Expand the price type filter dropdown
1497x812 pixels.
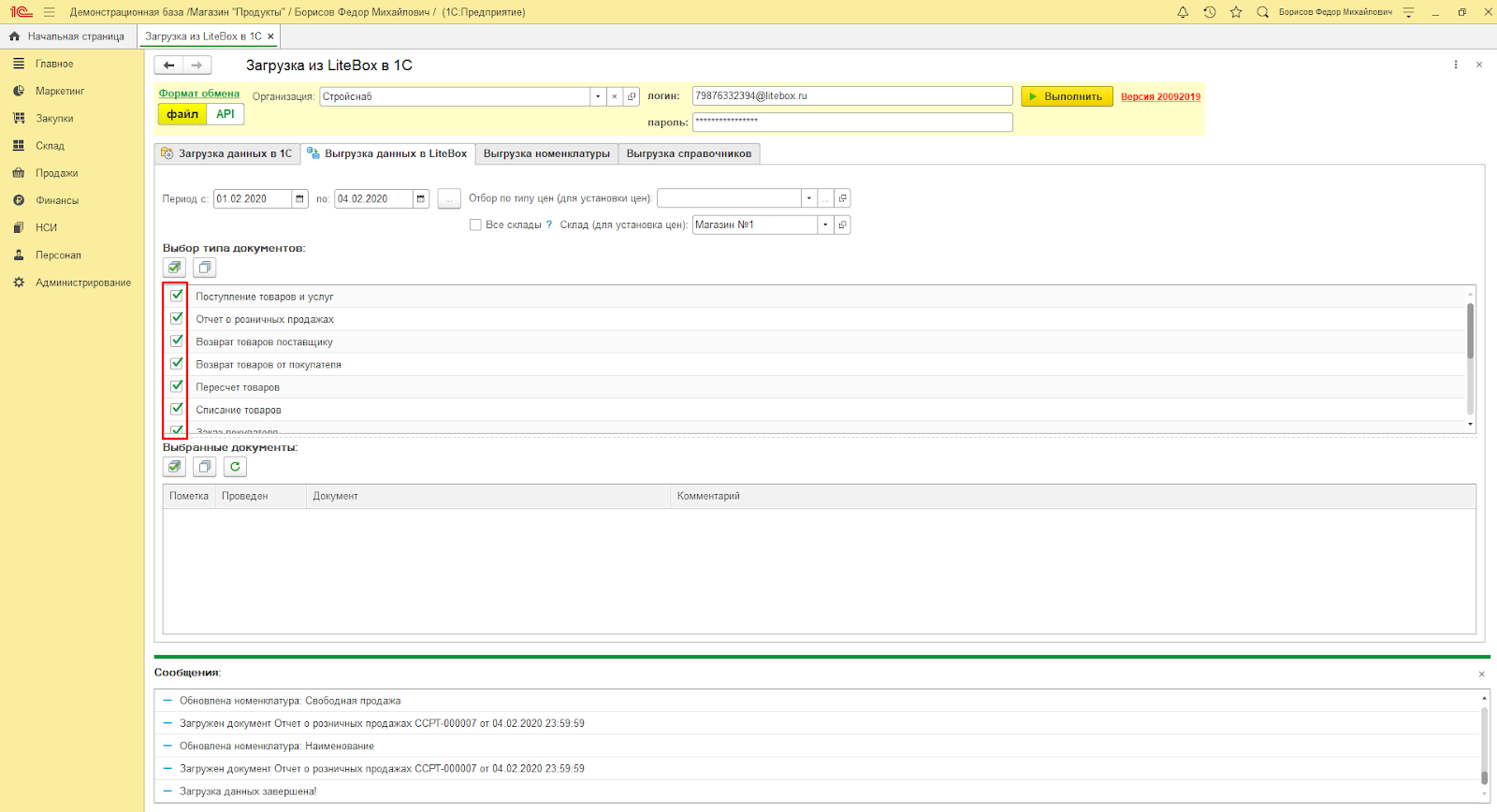[x=808, y=198]
